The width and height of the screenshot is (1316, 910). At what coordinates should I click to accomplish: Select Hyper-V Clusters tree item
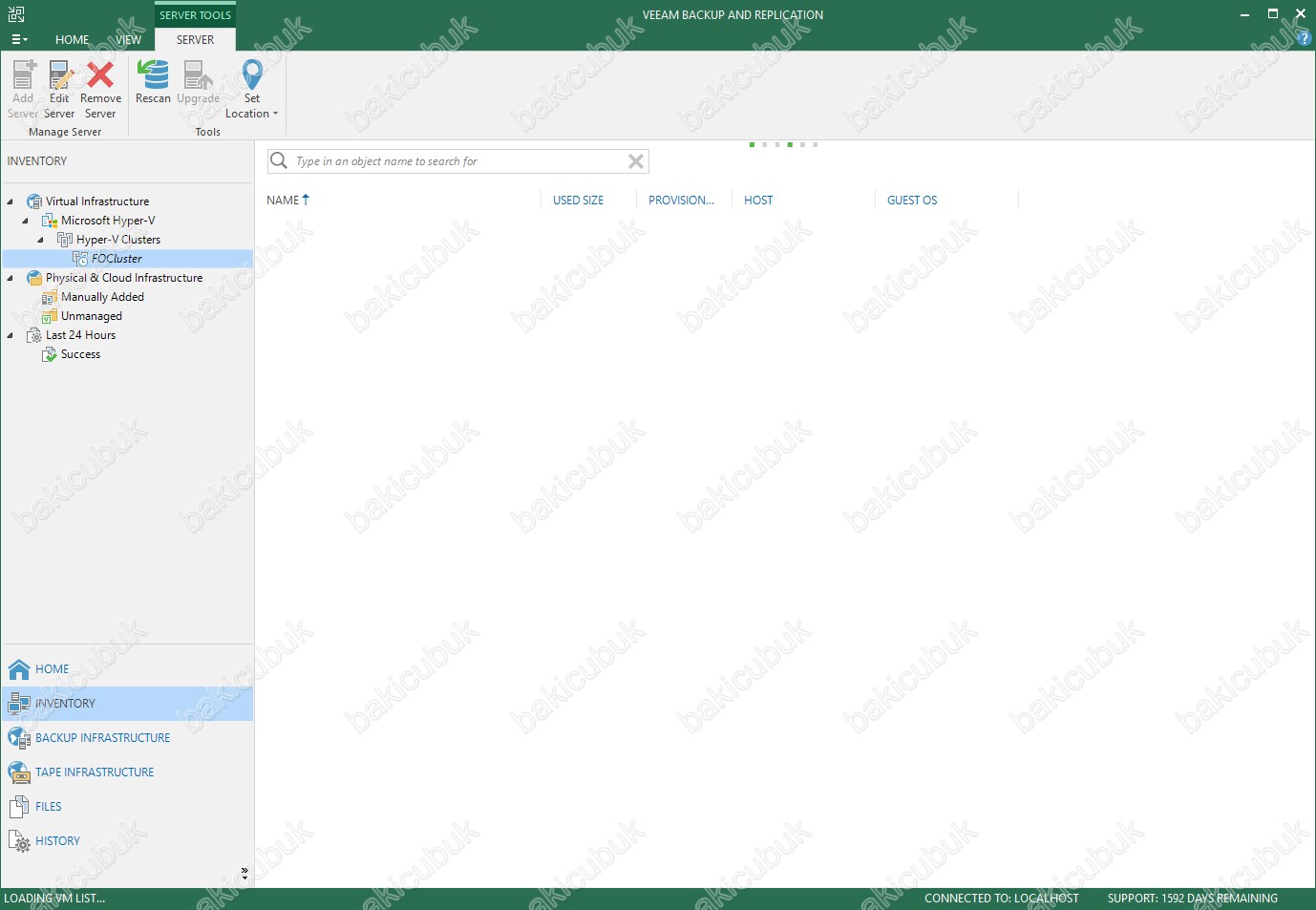point(118,240)
